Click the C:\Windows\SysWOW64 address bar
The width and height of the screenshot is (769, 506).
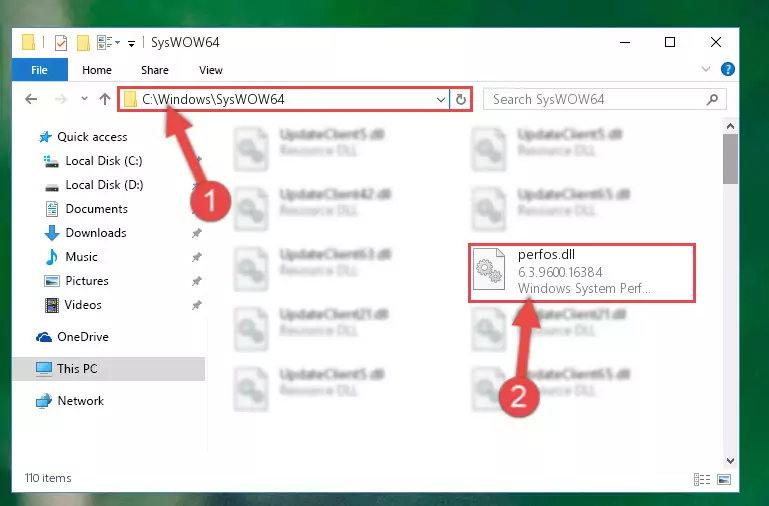coord(284,100)
